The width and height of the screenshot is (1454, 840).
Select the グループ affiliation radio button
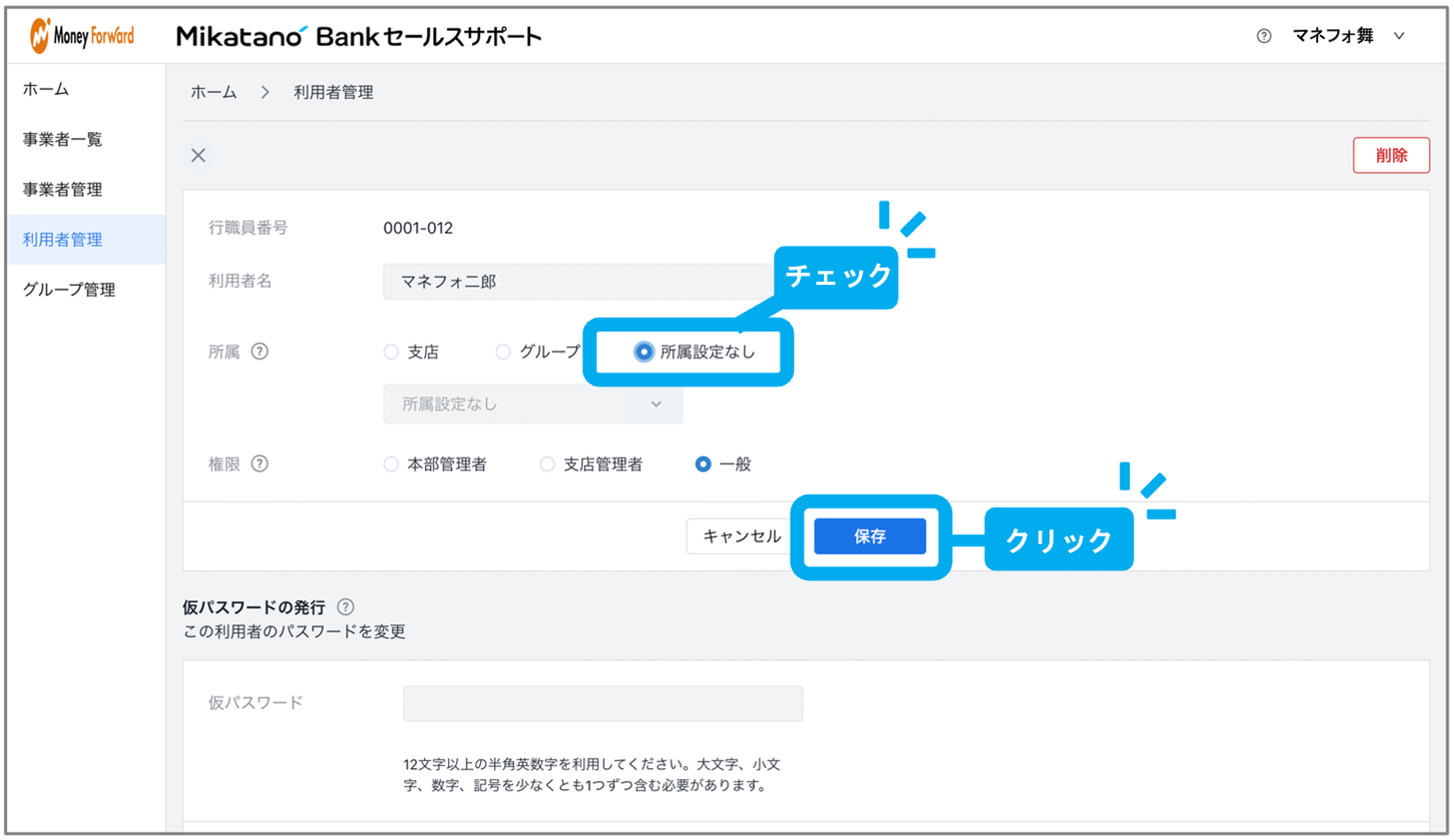coord(503,352)
